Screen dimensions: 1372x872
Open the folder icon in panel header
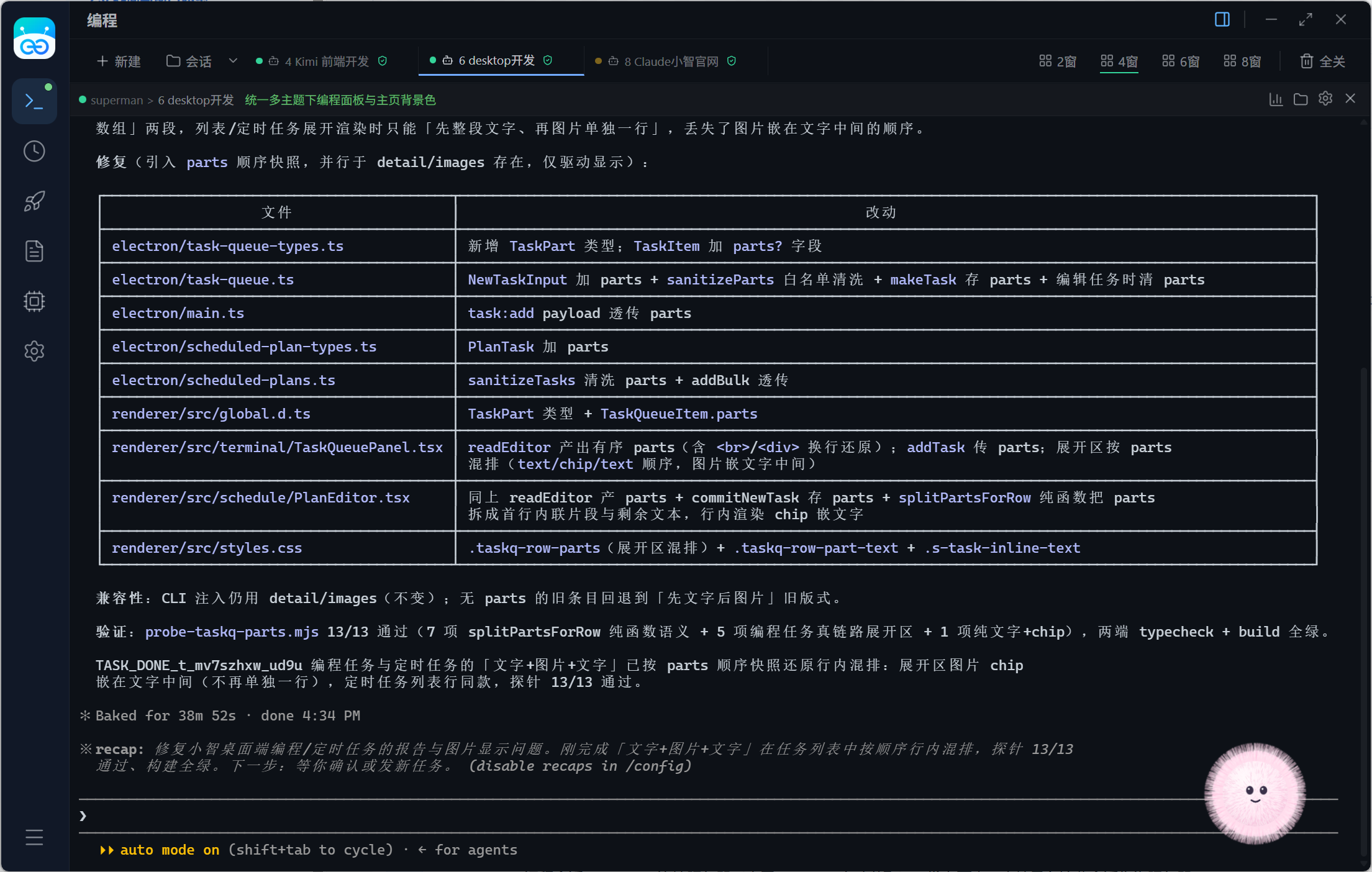(1301, 99)
